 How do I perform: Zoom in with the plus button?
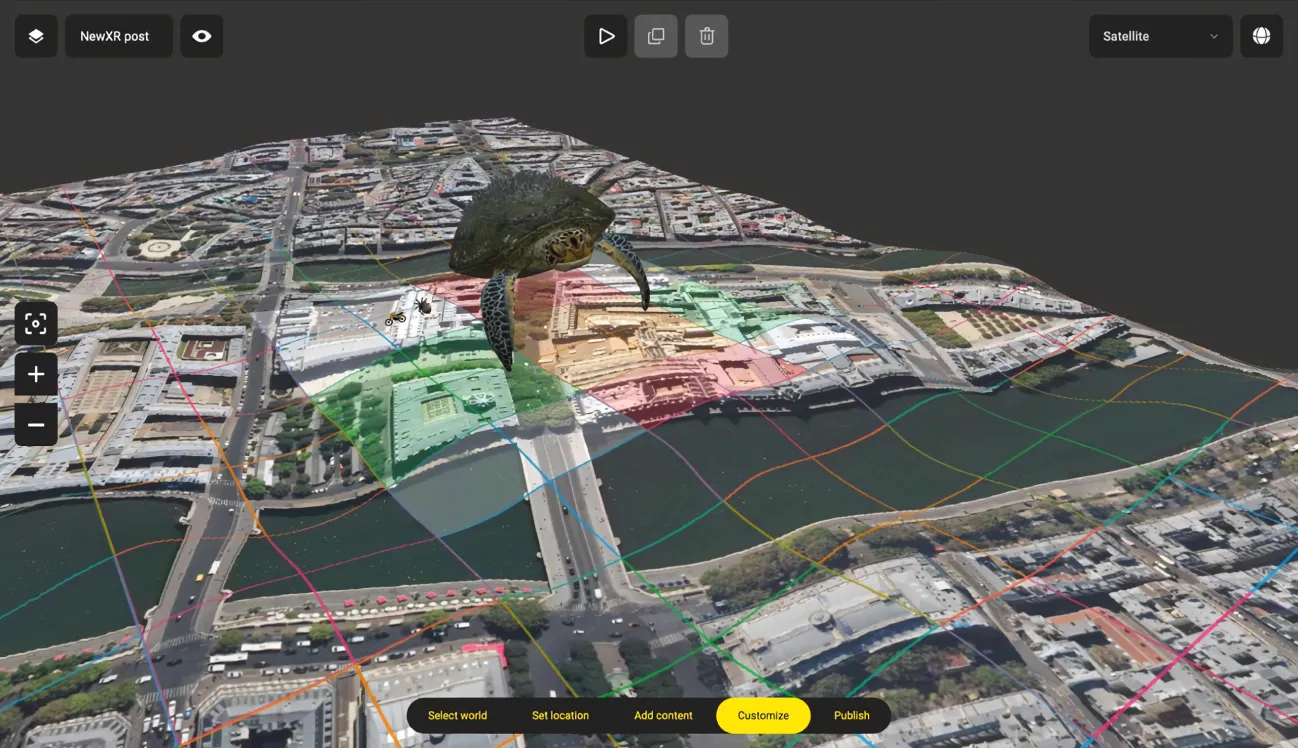tap(36, 374)
